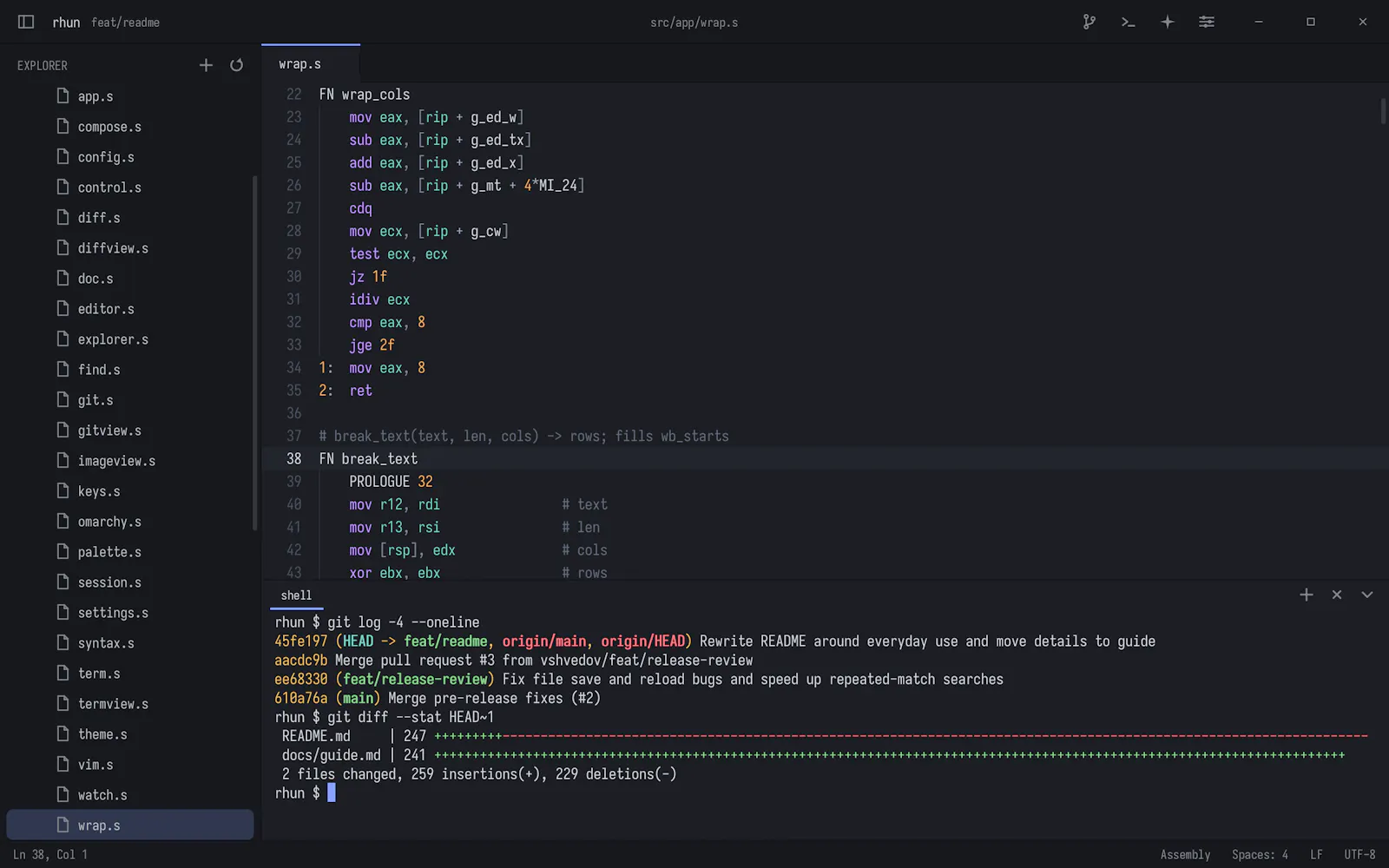
Task: Open gitview.s from the Explorer
Action: (130, 431)
